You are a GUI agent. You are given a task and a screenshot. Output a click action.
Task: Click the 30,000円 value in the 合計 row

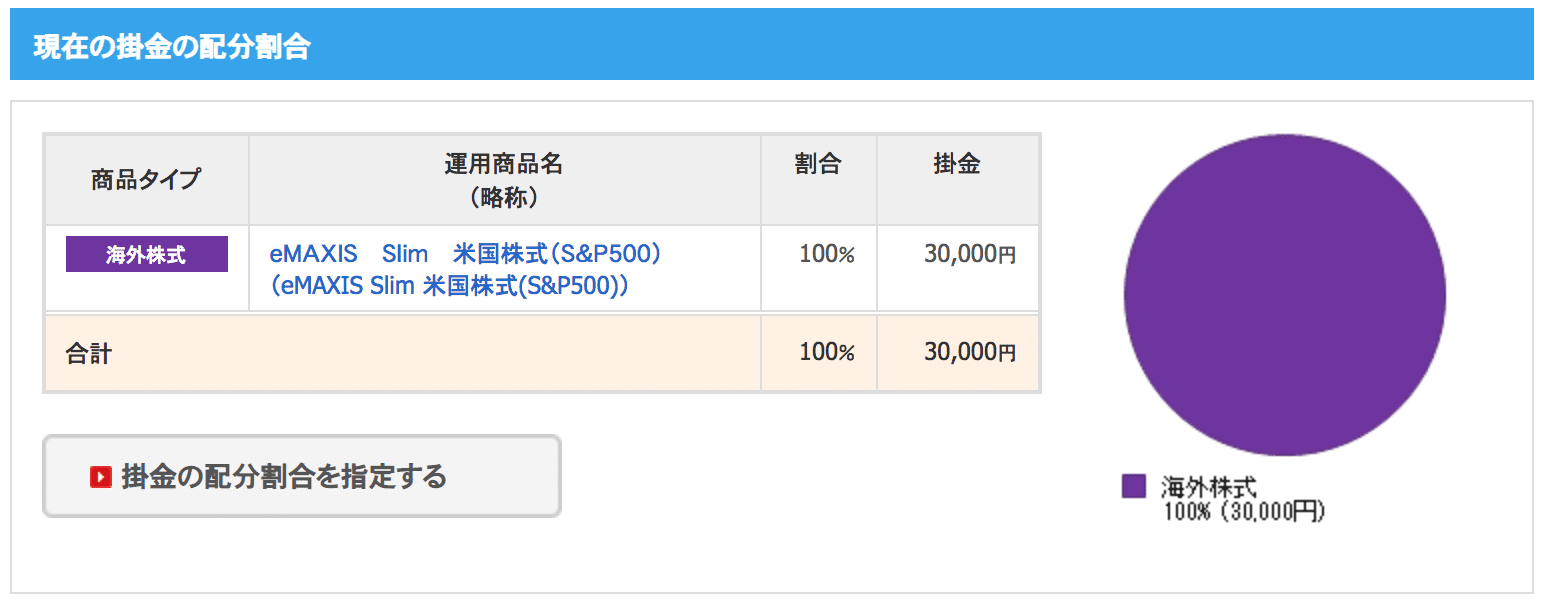click(x=969, y=353)
